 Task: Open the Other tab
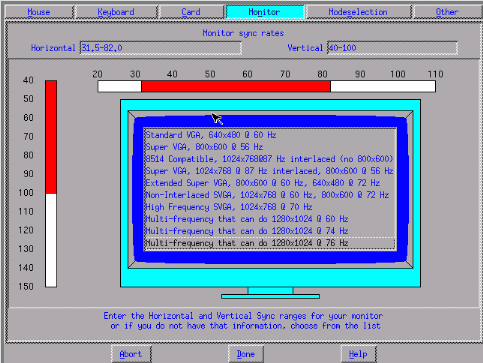[447, 12]
